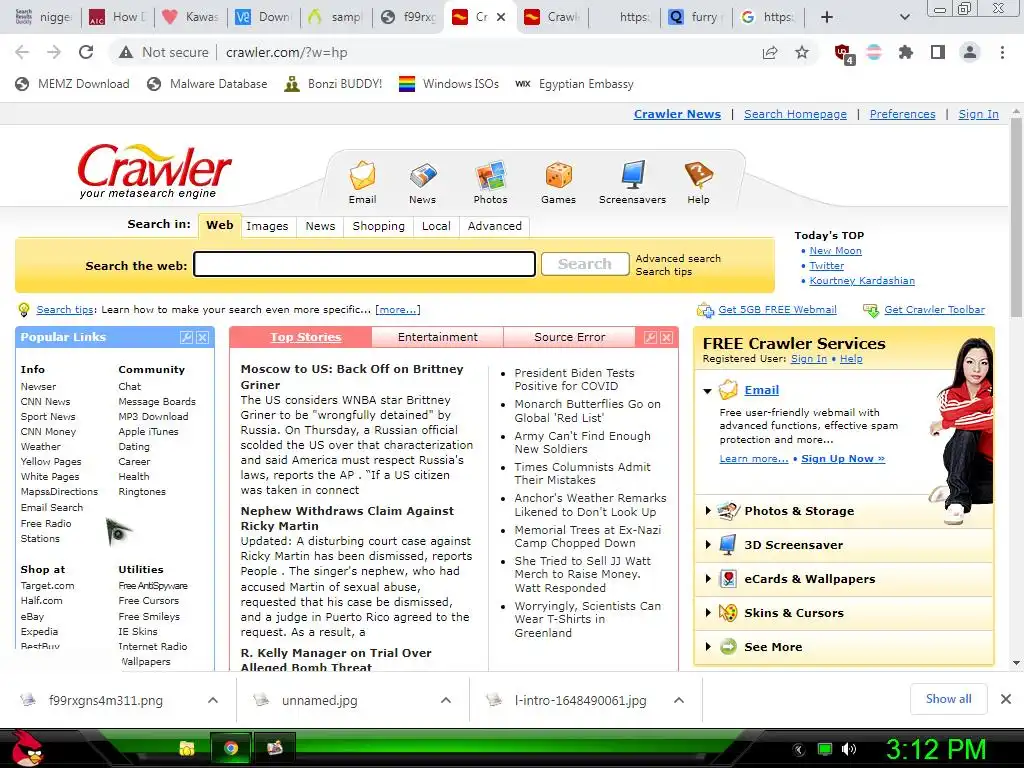The width and height of the screenshot is (1024, 768).
Task: Open Chrome from the taskbar
Action: tap(231, 748)
